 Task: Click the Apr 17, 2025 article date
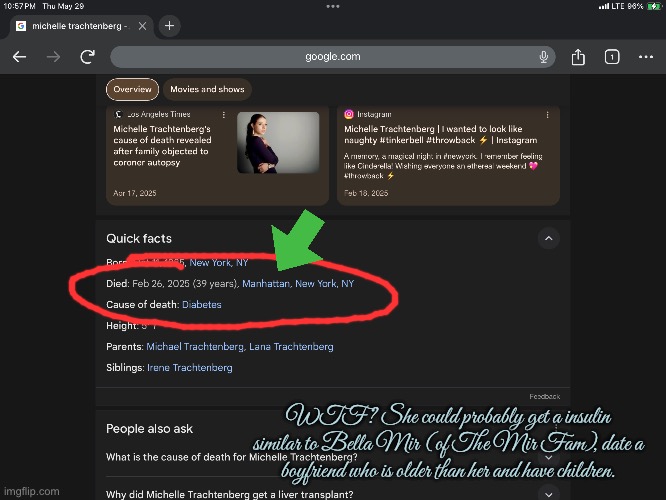[x=135, y=193]
